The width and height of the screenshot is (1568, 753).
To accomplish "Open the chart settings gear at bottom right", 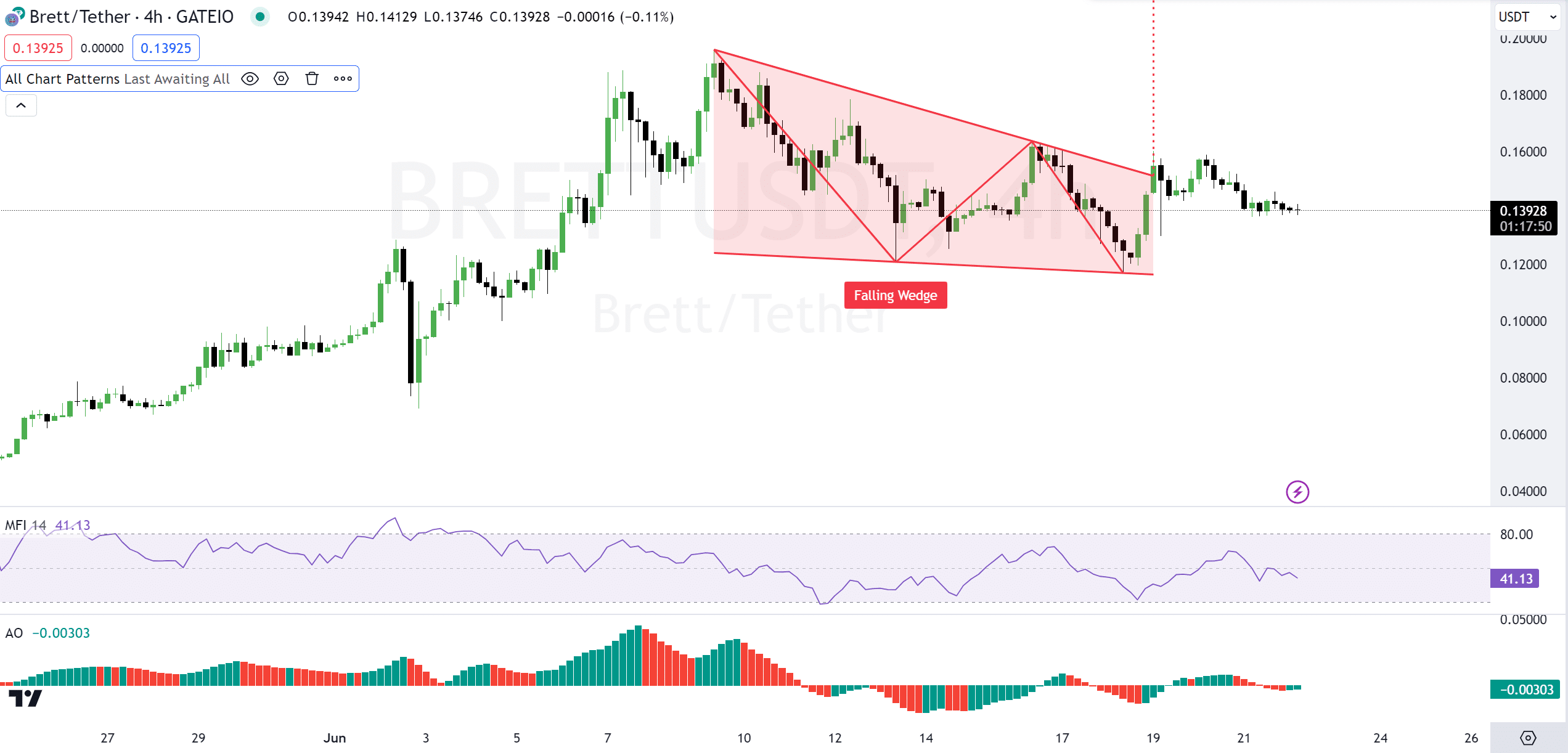I will pos(1528,738).
